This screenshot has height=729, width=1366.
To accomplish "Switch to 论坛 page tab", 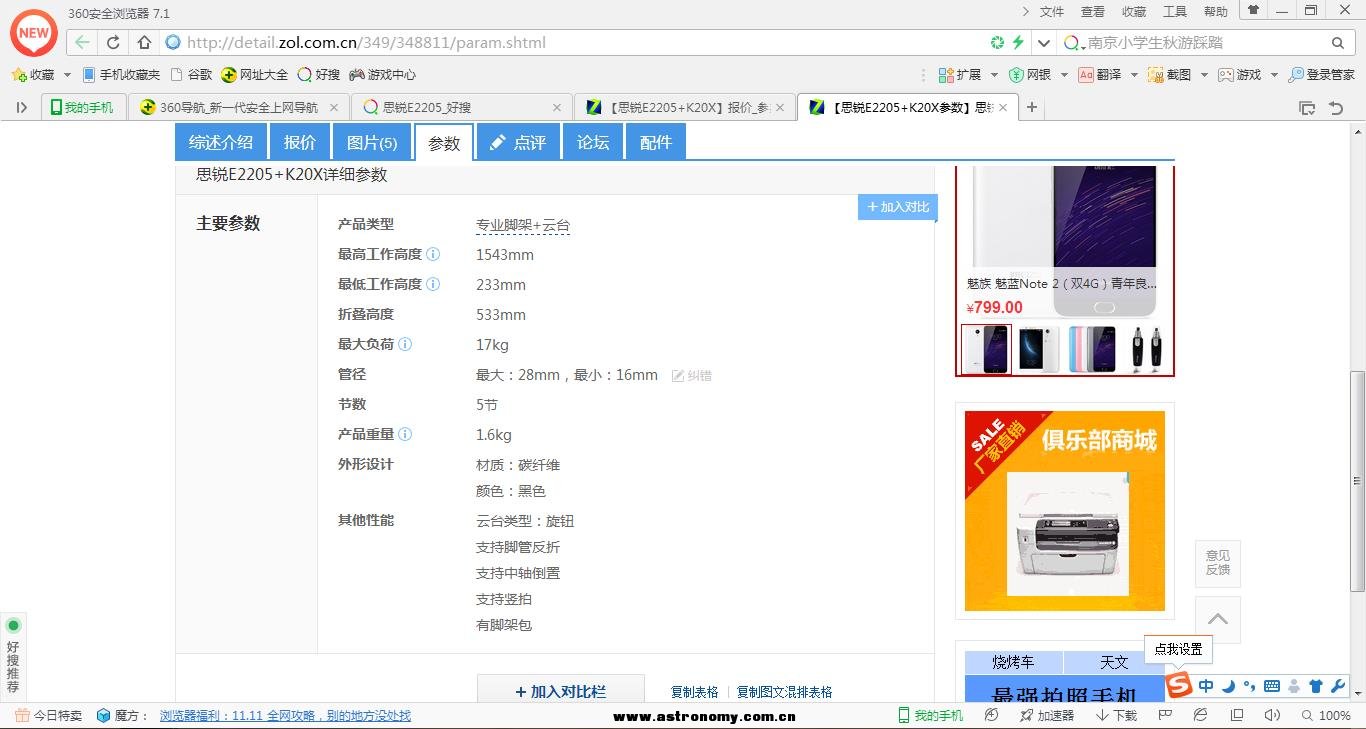I will pos(593,142).
